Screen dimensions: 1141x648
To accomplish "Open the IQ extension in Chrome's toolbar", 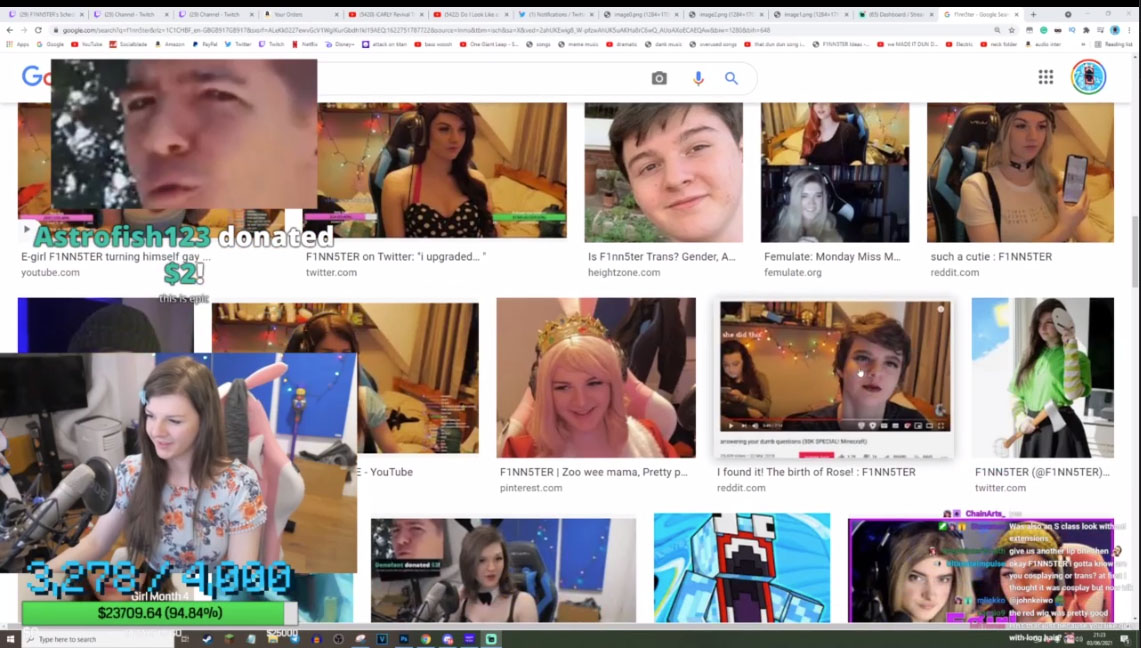I will [1072, 31].
